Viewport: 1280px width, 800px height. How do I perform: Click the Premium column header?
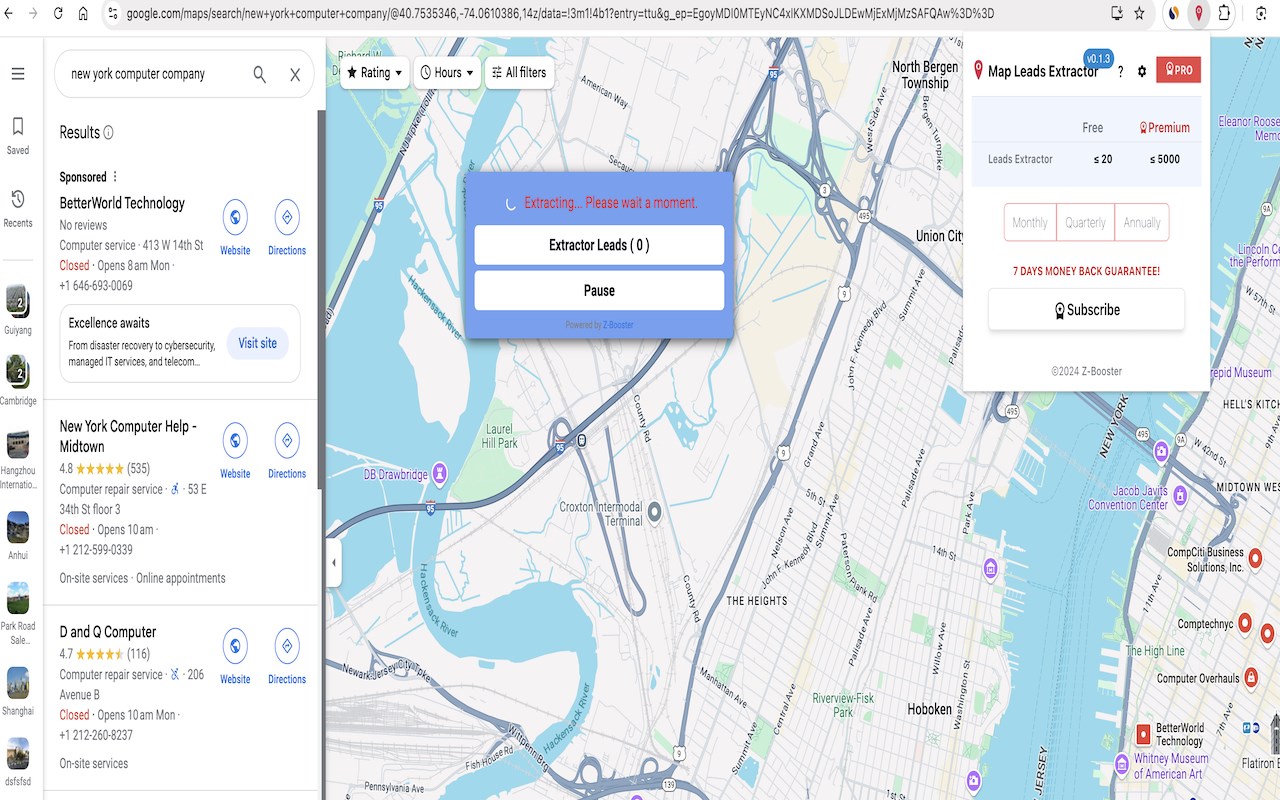coord(1164,128)
